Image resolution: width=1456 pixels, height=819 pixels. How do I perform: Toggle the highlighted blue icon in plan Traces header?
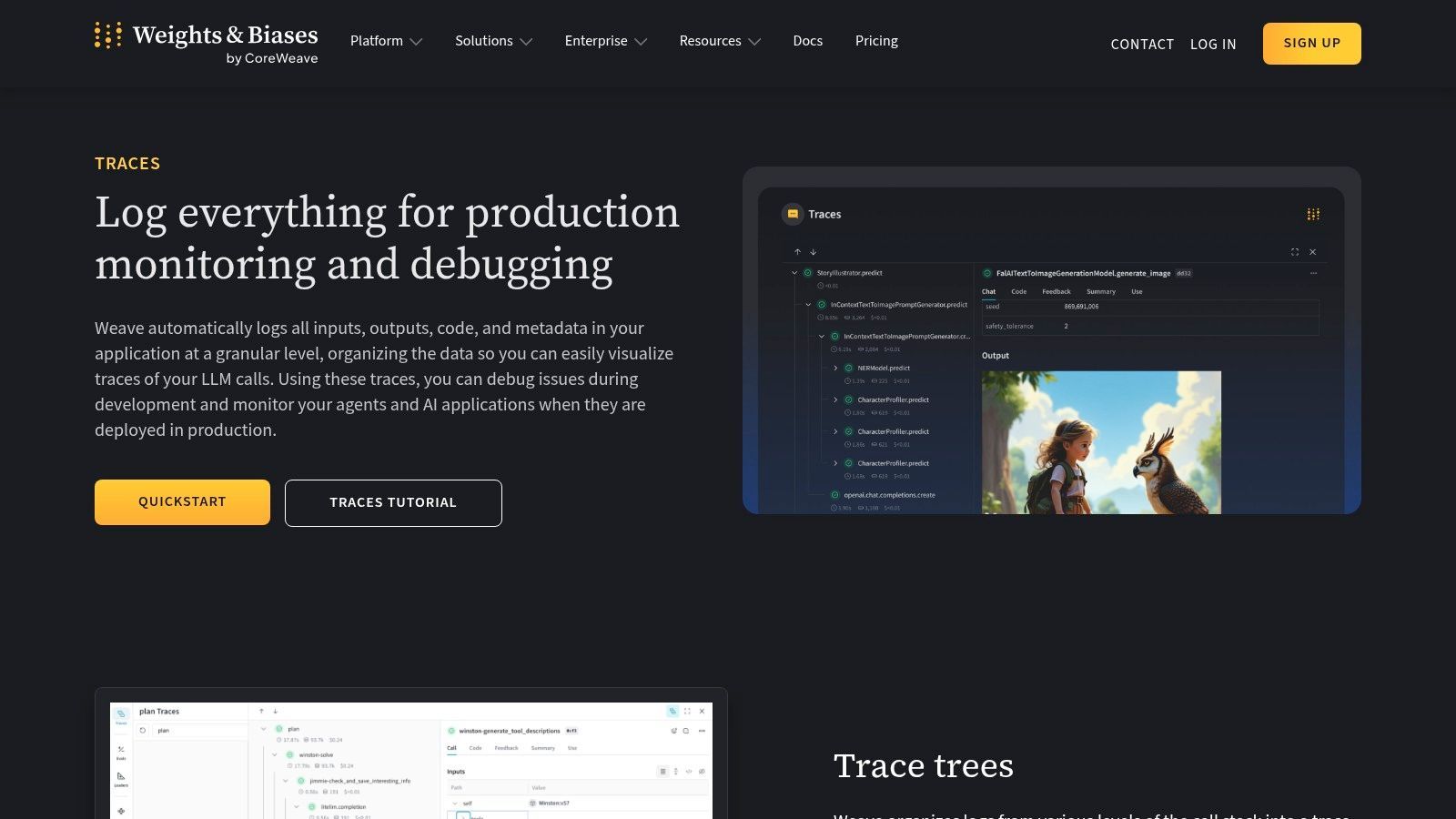(672, 711)
